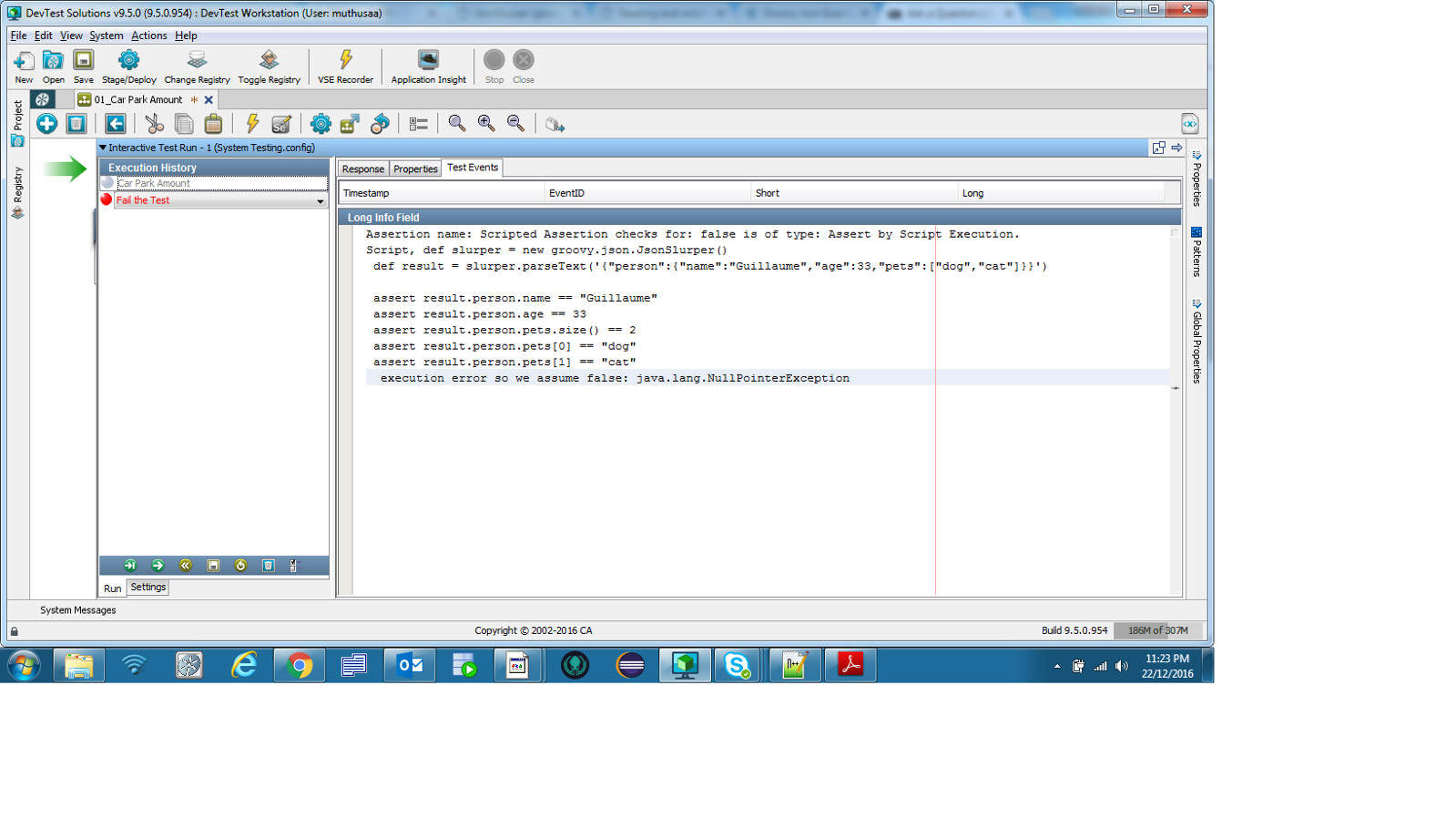Viewport: 1456px width, 818px height.
Task: Open the Help menu
Action: (x=186, y=36)
